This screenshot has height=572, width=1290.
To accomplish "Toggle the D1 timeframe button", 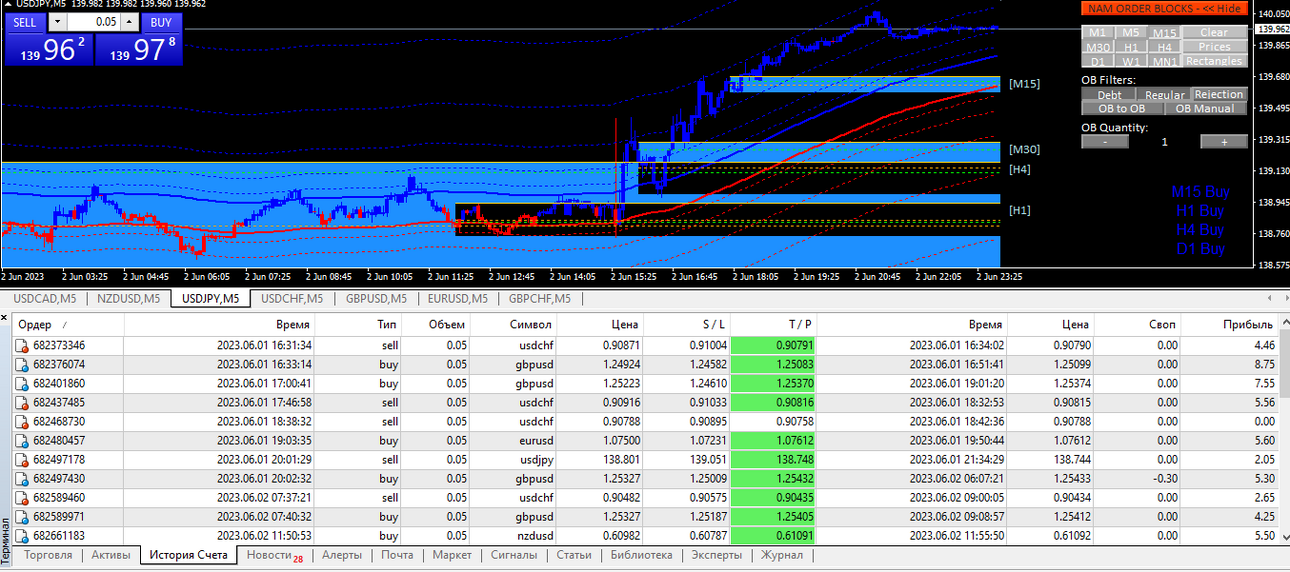I will (x=1097, y=61).
